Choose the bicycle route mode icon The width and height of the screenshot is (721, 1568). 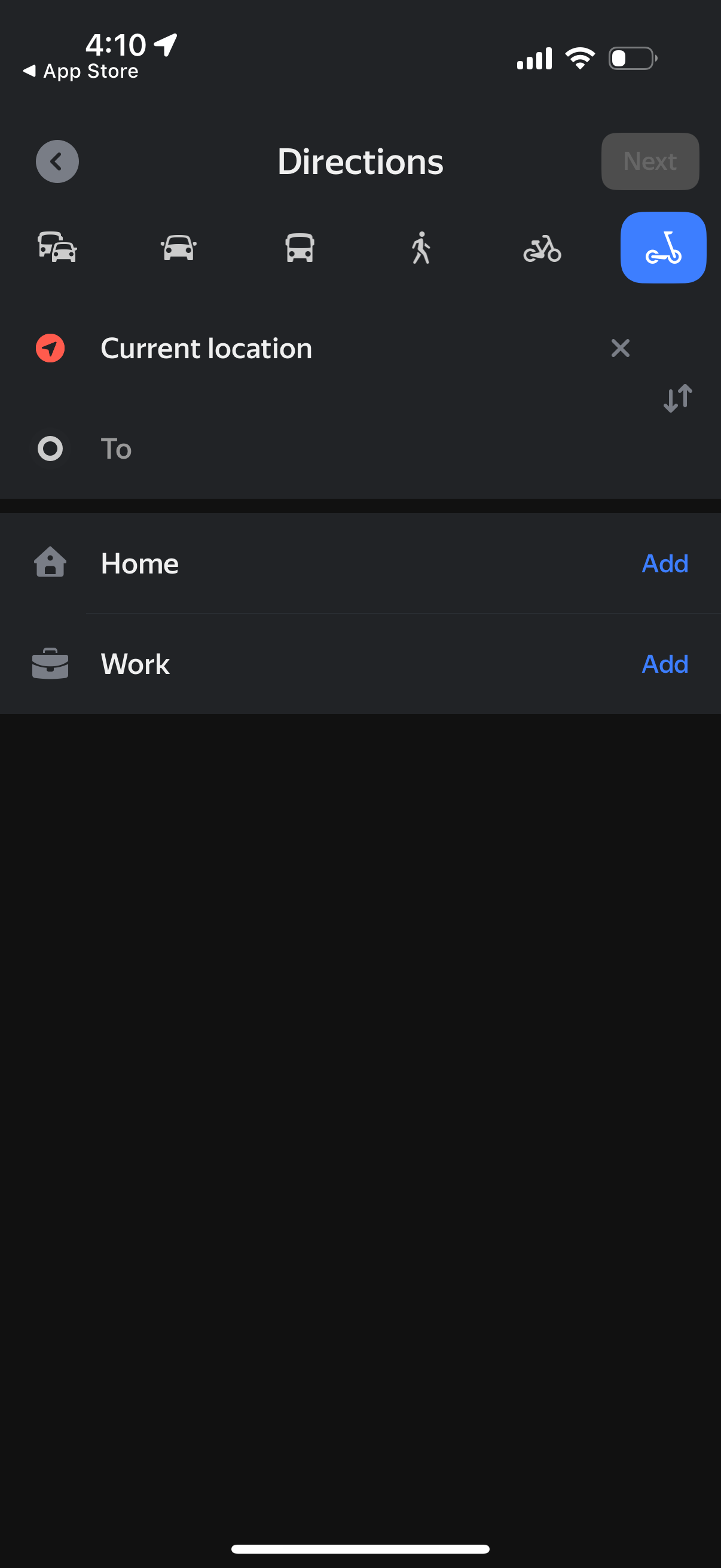[x=542, y=248]
